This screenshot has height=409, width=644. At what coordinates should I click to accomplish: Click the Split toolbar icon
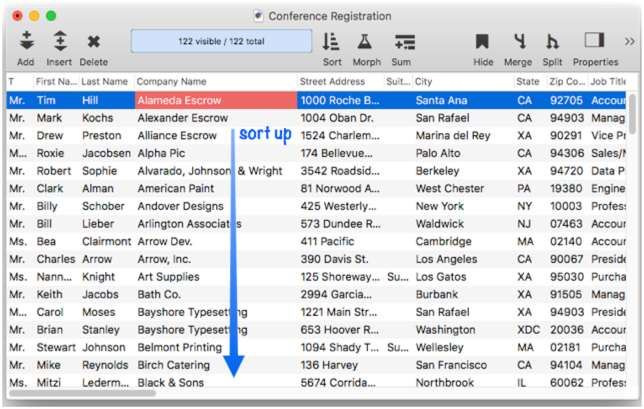552,41
